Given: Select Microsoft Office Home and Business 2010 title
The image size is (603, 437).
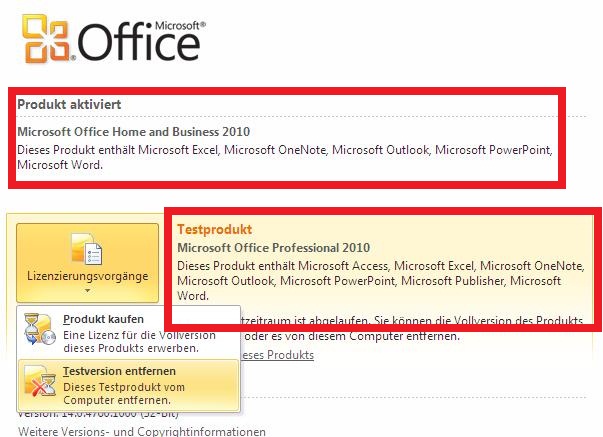Looking at the screenshot, I should (x=133, y=132).
